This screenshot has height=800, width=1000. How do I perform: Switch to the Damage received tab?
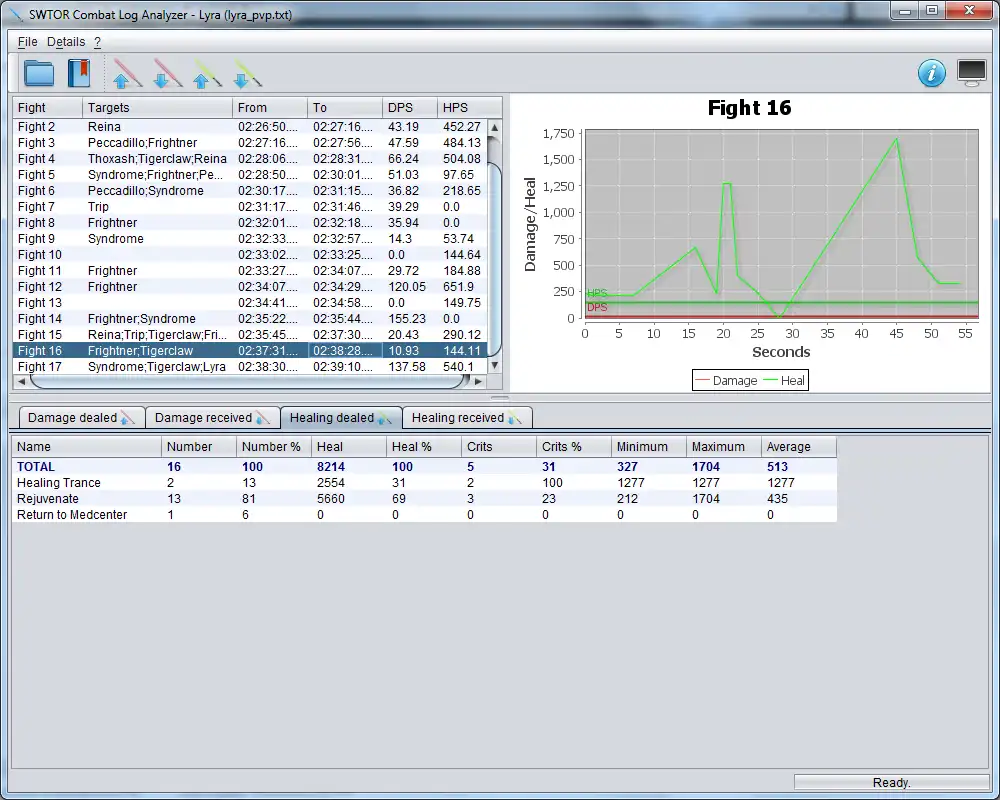[x=212, y=418]
